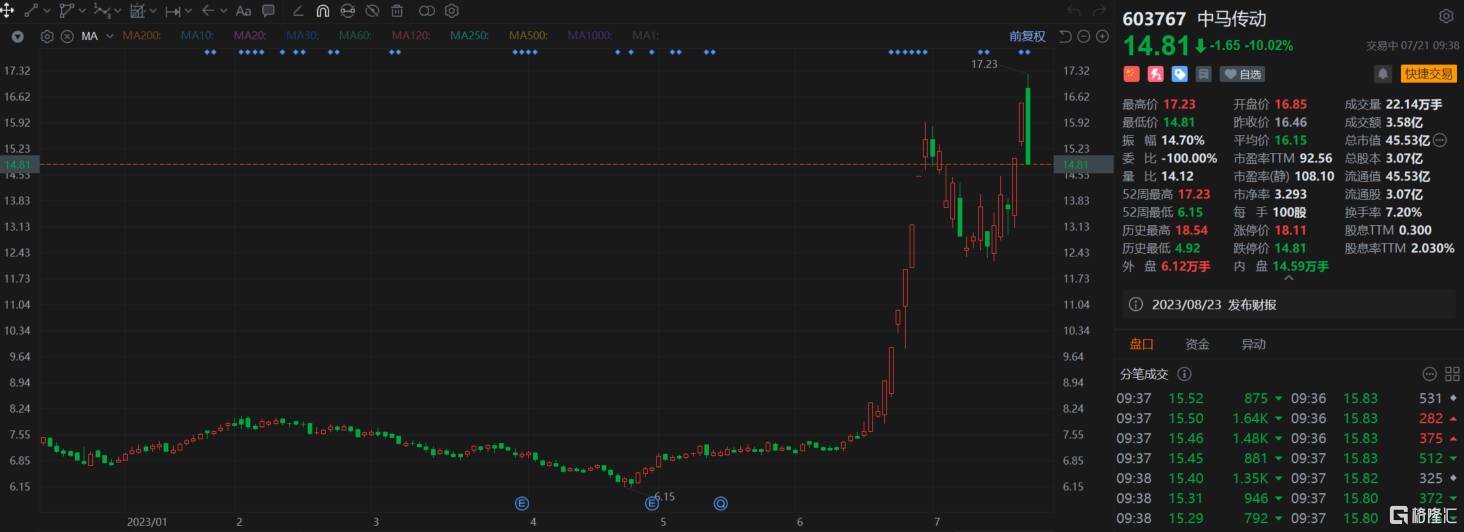Open the 2023/08/23 发布财报 notice

(x=1289, y=305)
